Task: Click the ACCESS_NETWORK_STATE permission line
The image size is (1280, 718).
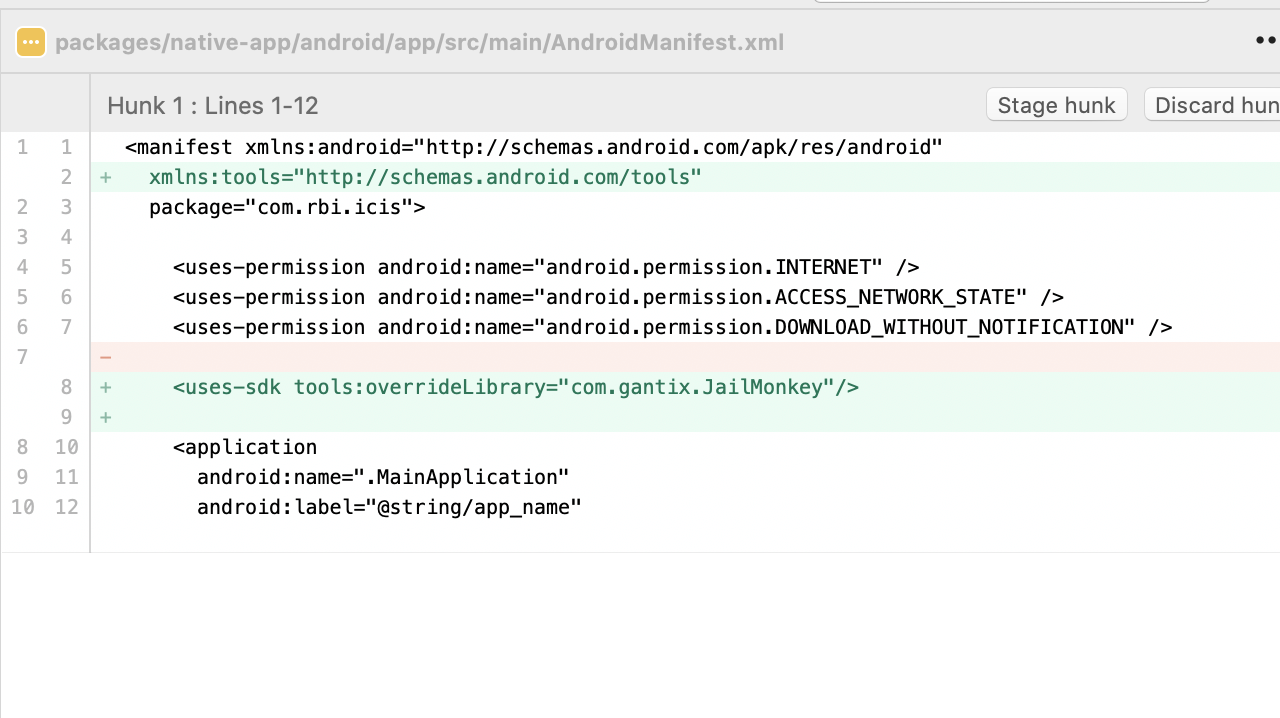Action: [x=685, y=297]
